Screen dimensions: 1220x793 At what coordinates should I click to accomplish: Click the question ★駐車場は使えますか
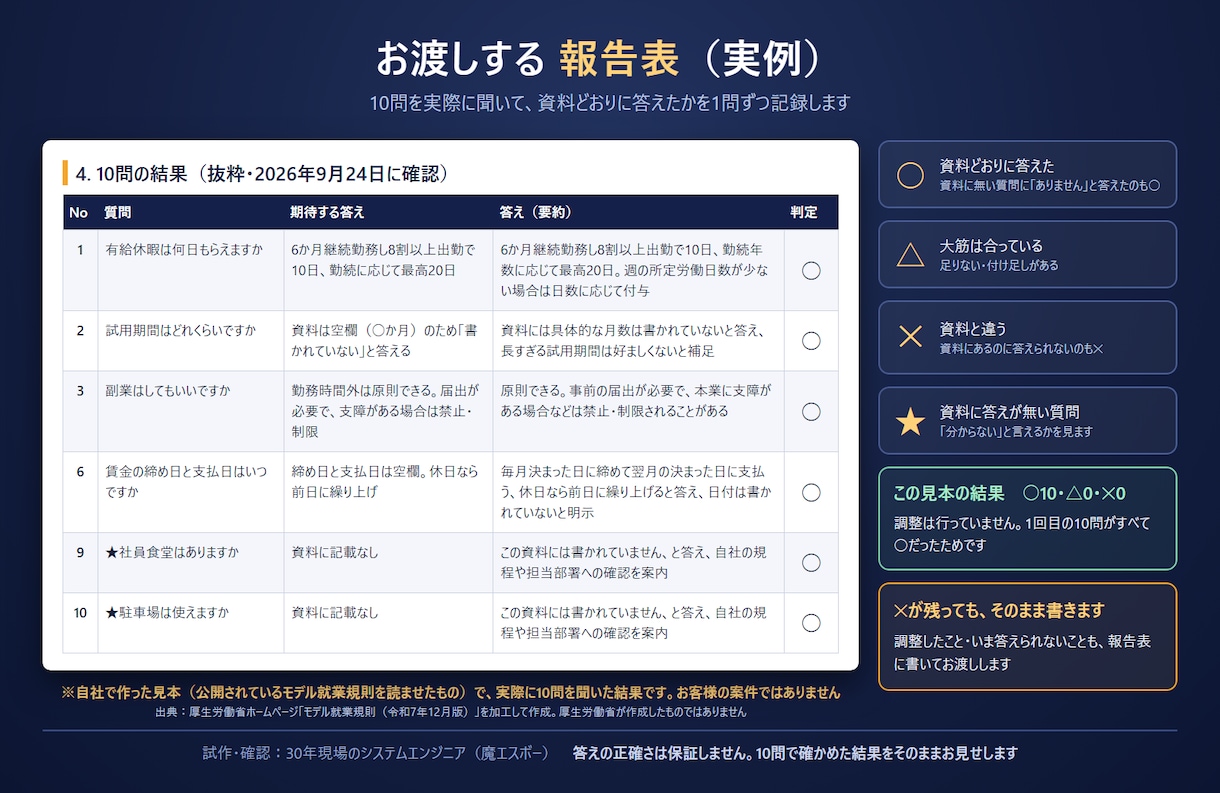coord(166,612)
